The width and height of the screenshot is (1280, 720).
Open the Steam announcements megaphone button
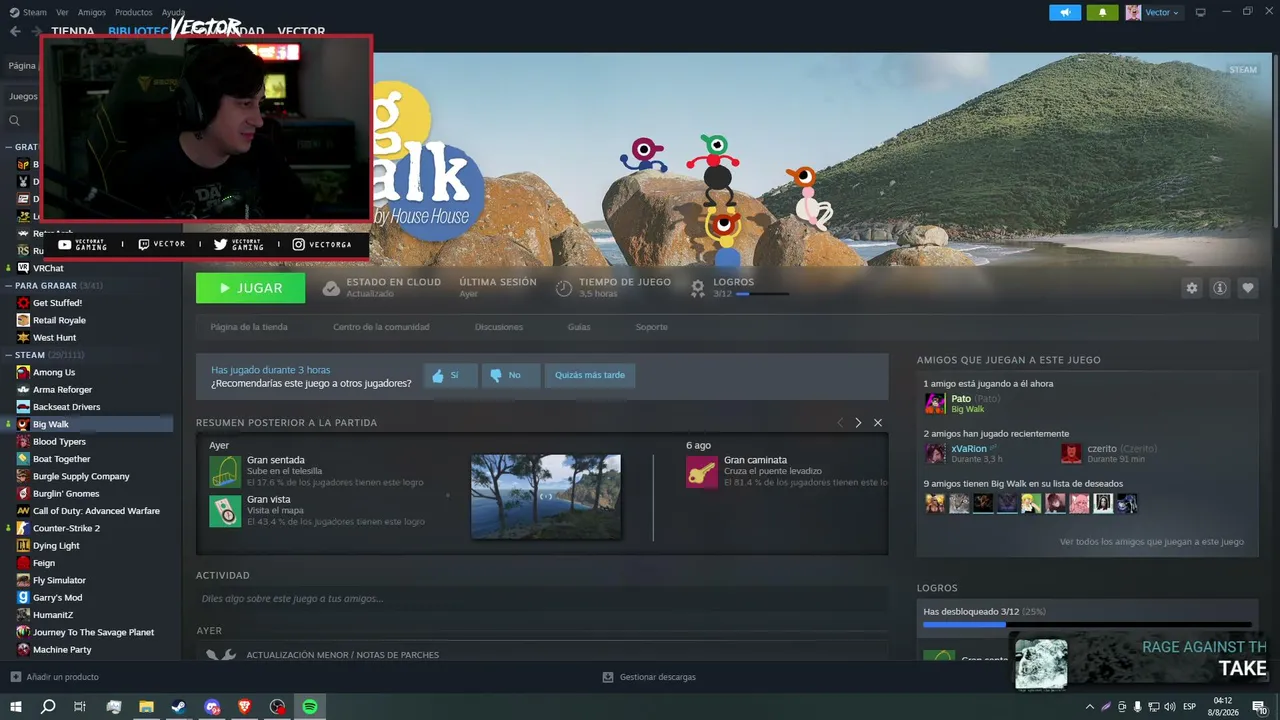point(1065,12)
